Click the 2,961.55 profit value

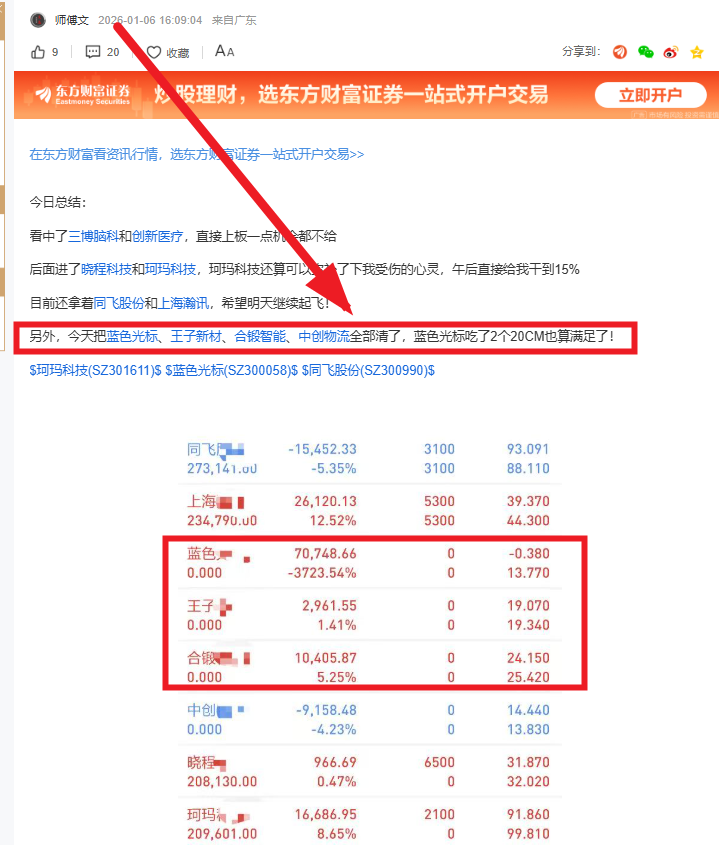329,606
